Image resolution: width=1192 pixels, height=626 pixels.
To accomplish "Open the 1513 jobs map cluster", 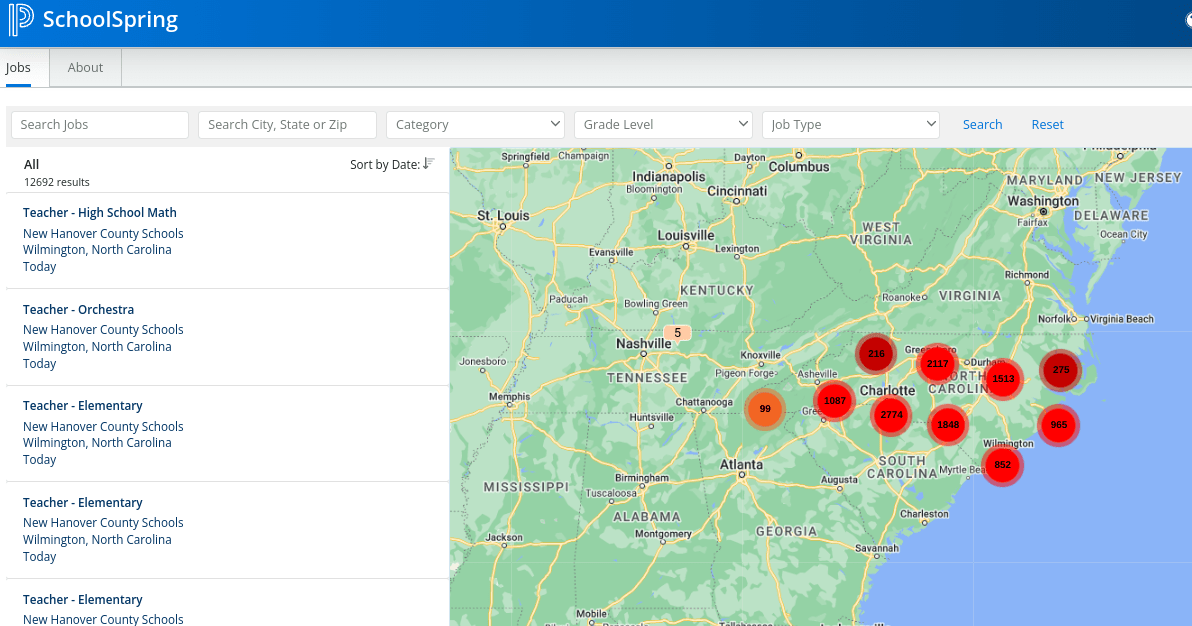I will click(1003, 378).
